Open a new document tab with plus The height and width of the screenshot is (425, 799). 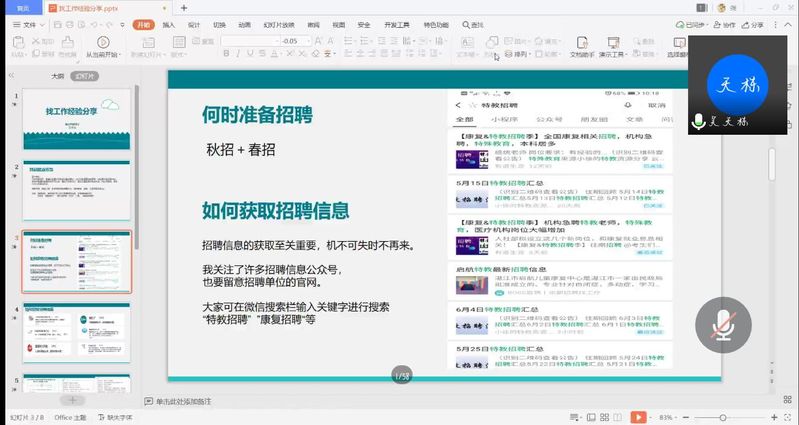click(x=183, y=8)
